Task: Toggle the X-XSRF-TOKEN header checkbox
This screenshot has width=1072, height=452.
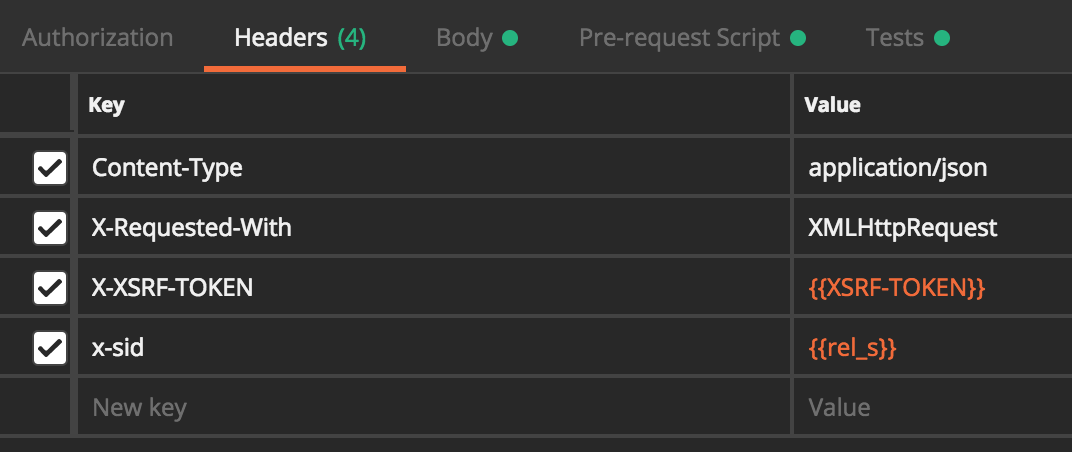Action: (50, 288)
